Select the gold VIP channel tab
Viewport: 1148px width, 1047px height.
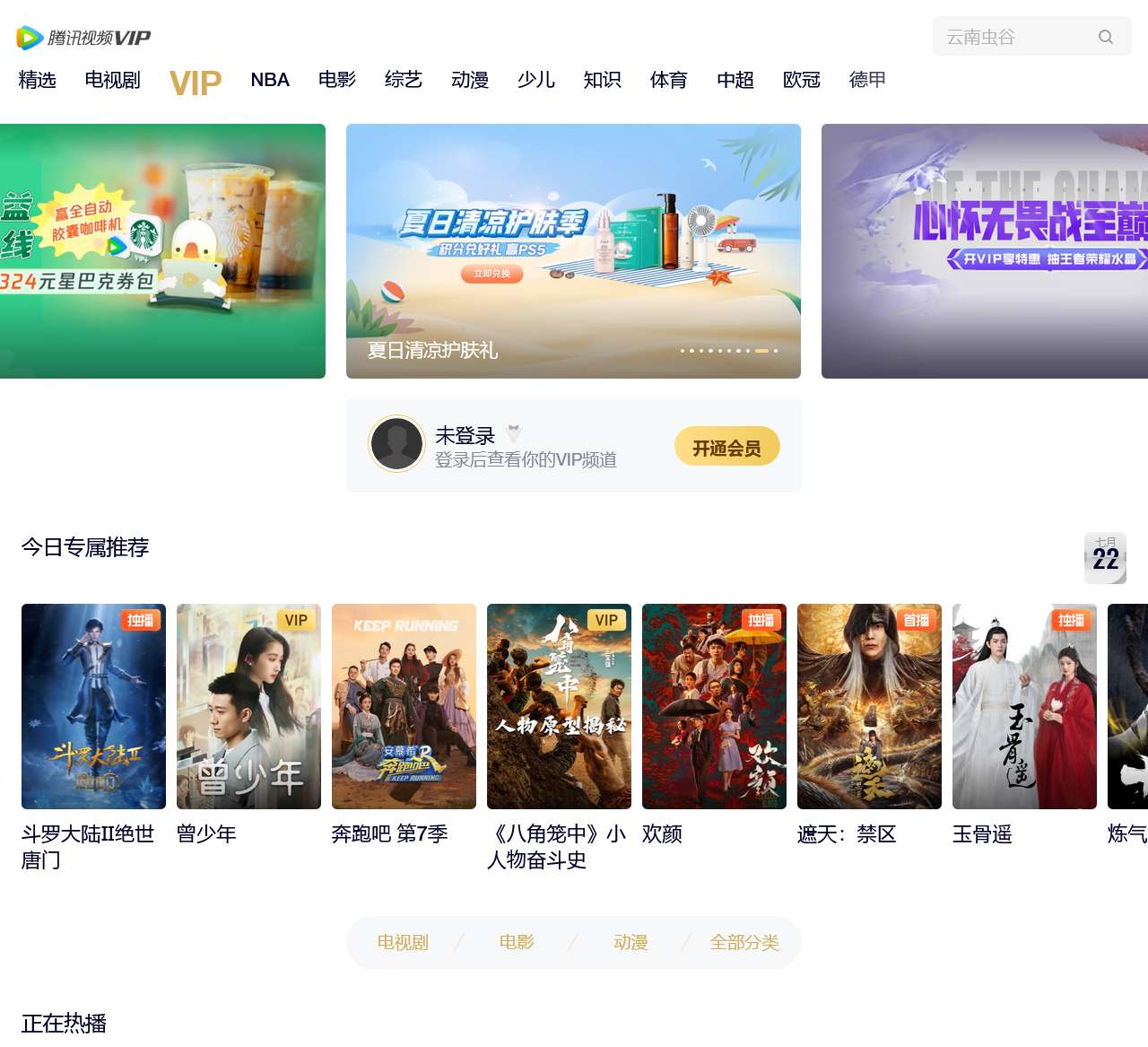196,83
